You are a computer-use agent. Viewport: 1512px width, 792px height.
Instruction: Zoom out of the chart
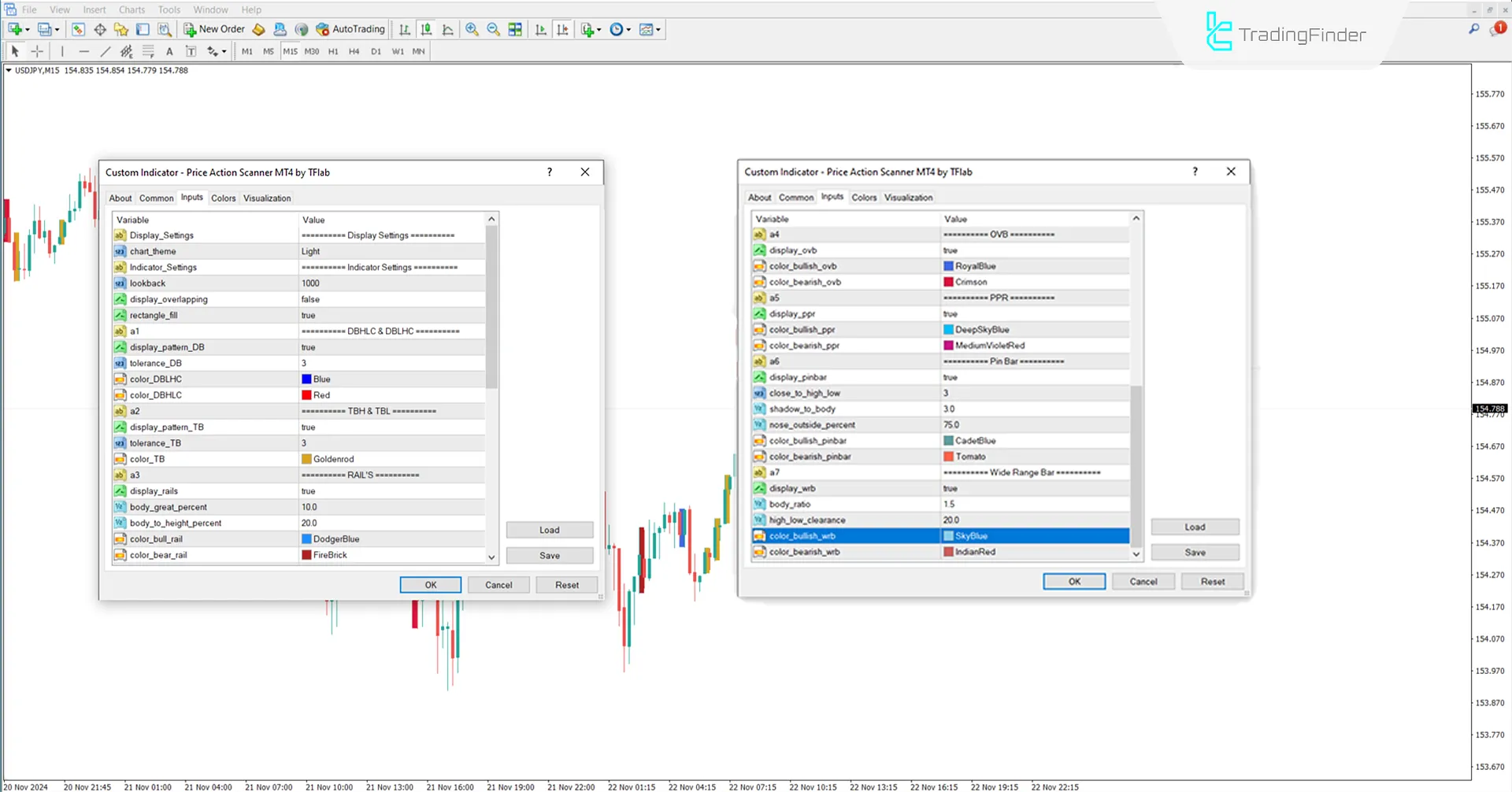click(x=494, y=29)
